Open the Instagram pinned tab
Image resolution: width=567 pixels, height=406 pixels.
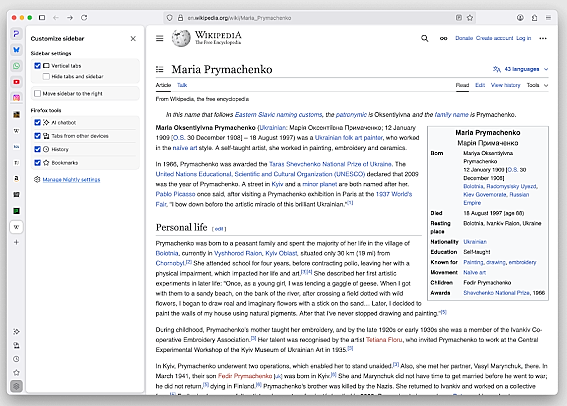click(16, 98)
